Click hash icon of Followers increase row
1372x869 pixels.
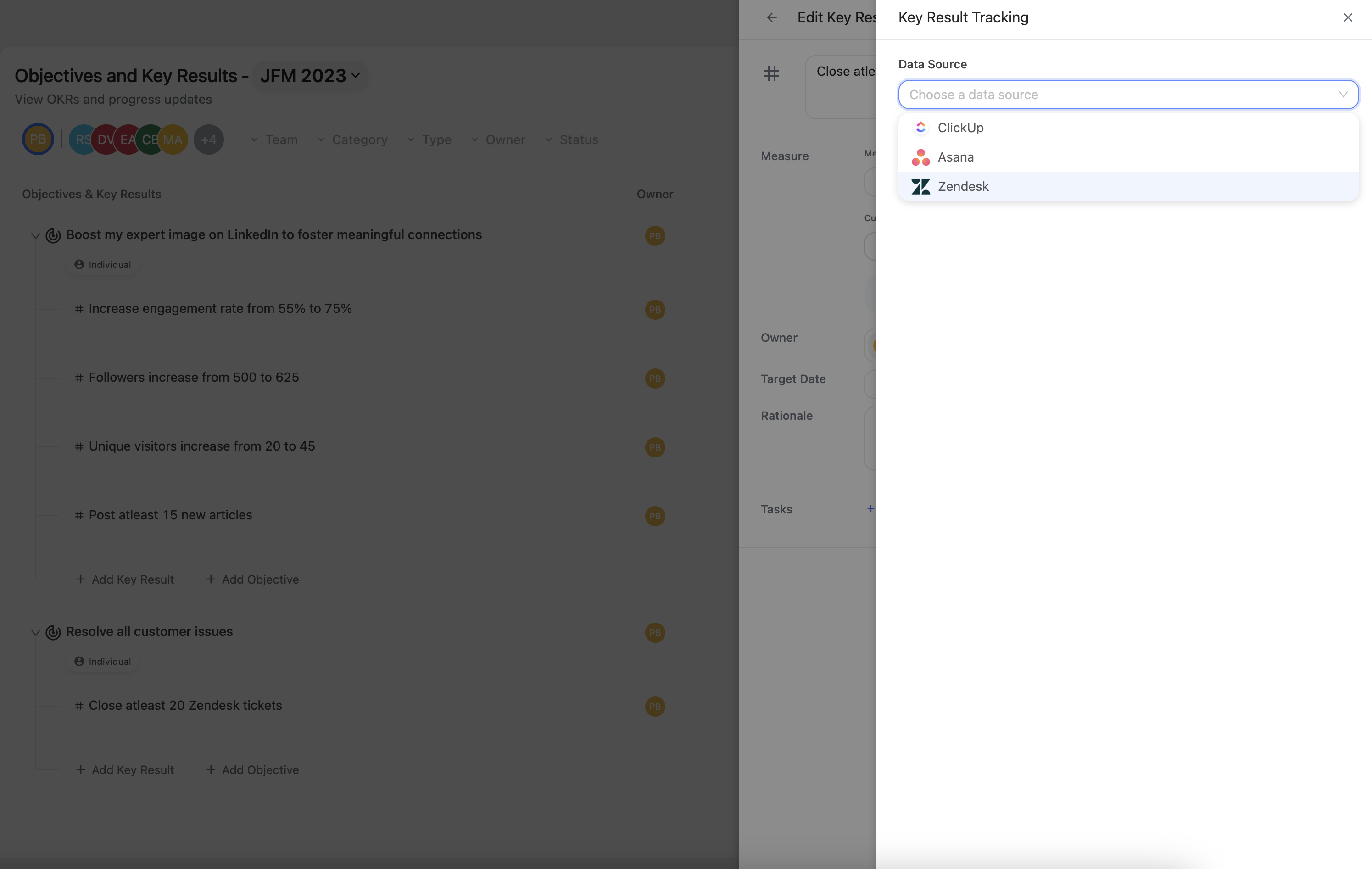(79, 378)
